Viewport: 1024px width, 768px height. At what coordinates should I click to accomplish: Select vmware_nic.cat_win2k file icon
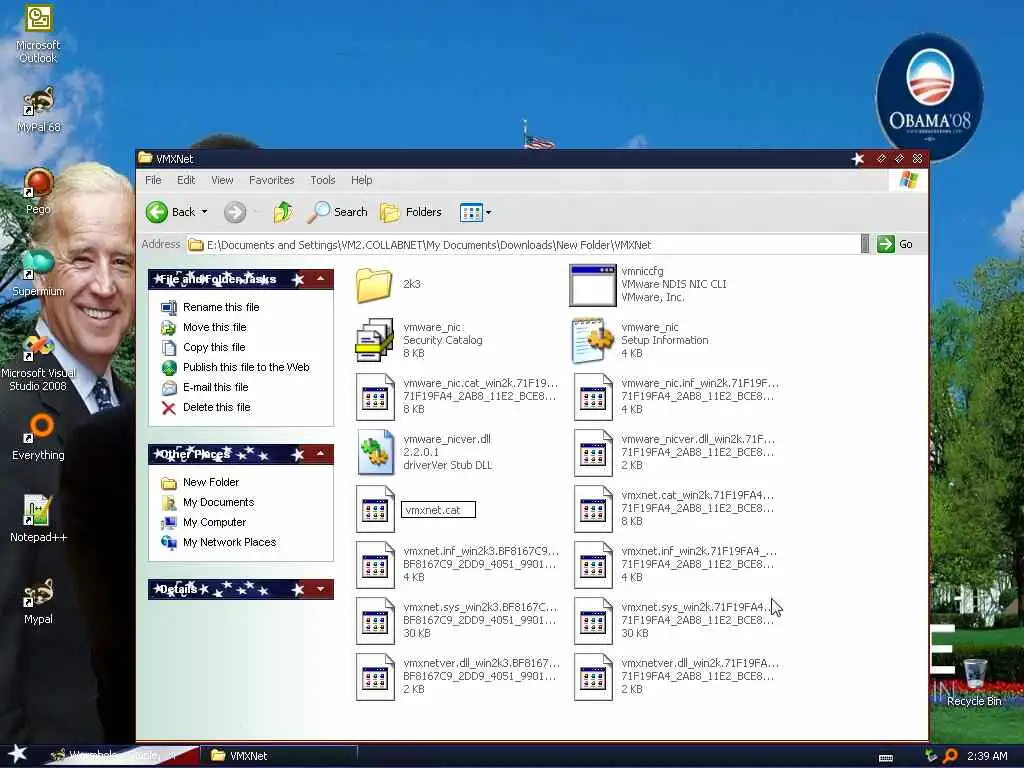tap(376, 396)
